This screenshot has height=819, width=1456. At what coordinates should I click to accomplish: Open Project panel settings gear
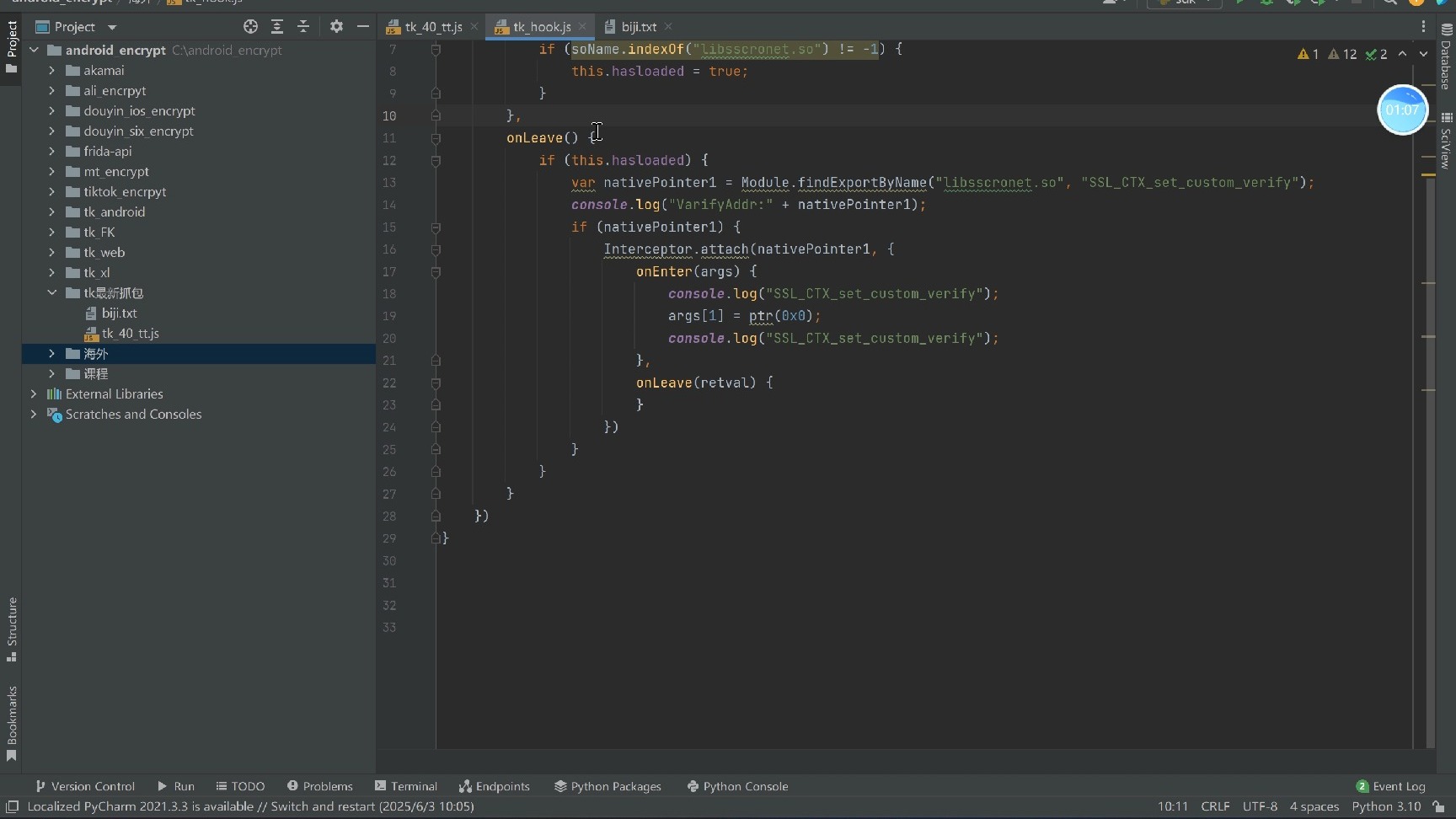pyautogui.click(x=336, y=27)
